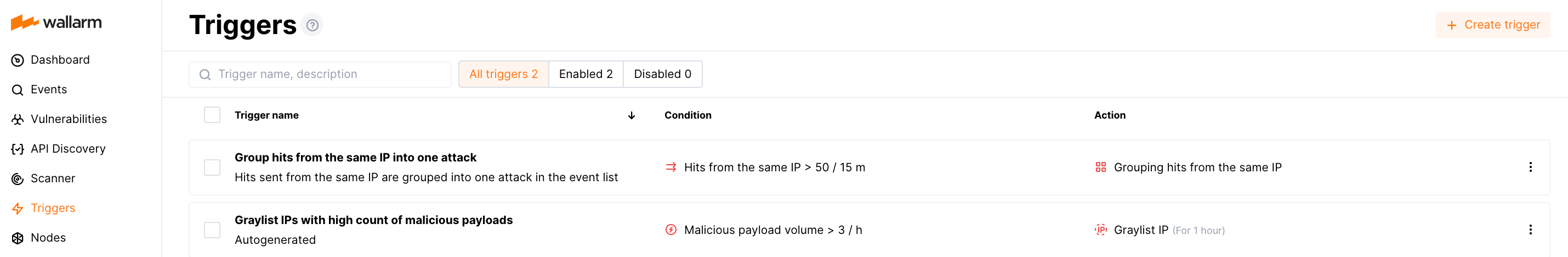
Task: Open the Scanner section
Action: 52,178
